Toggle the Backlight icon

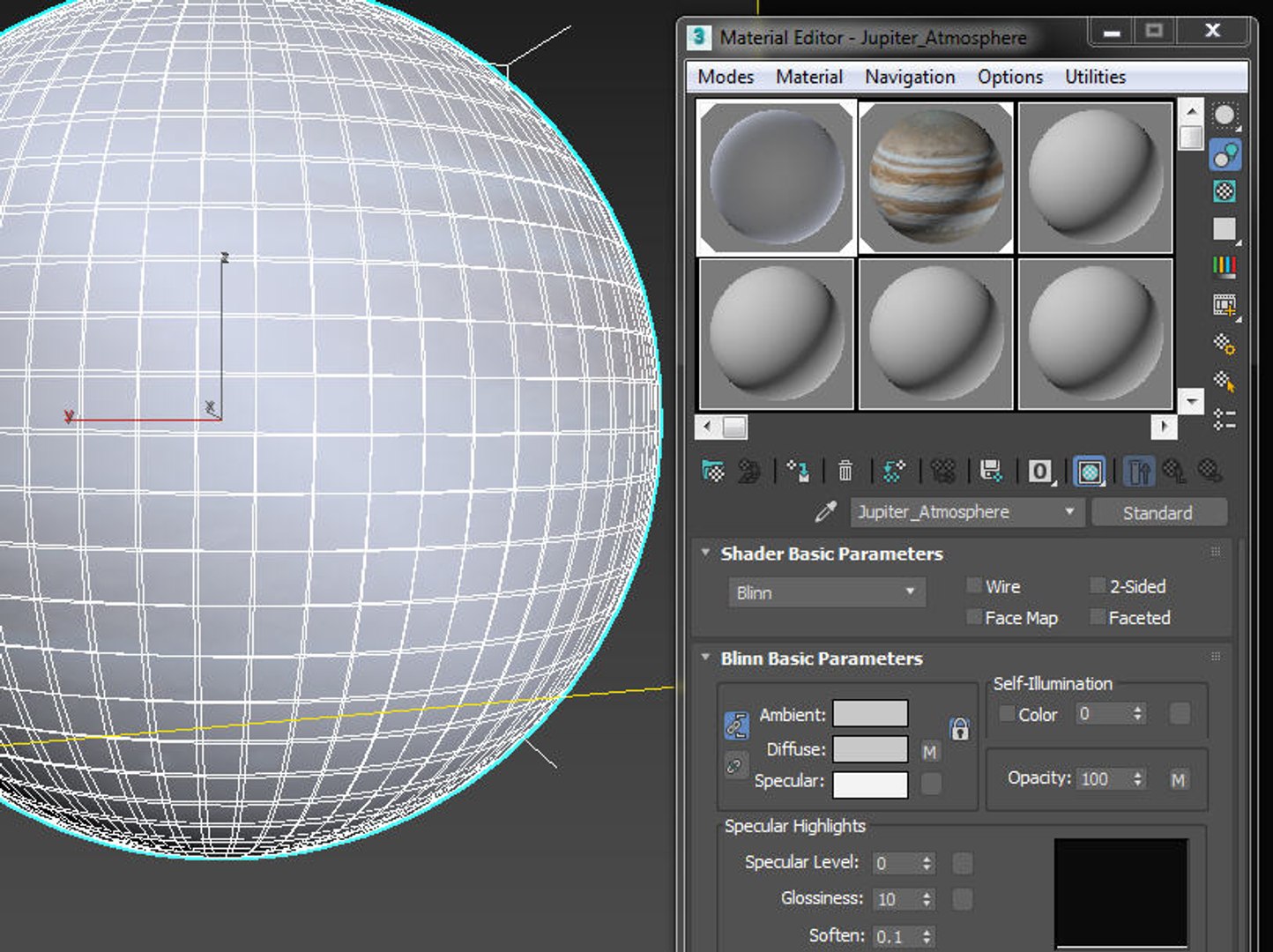(1225, 155)
